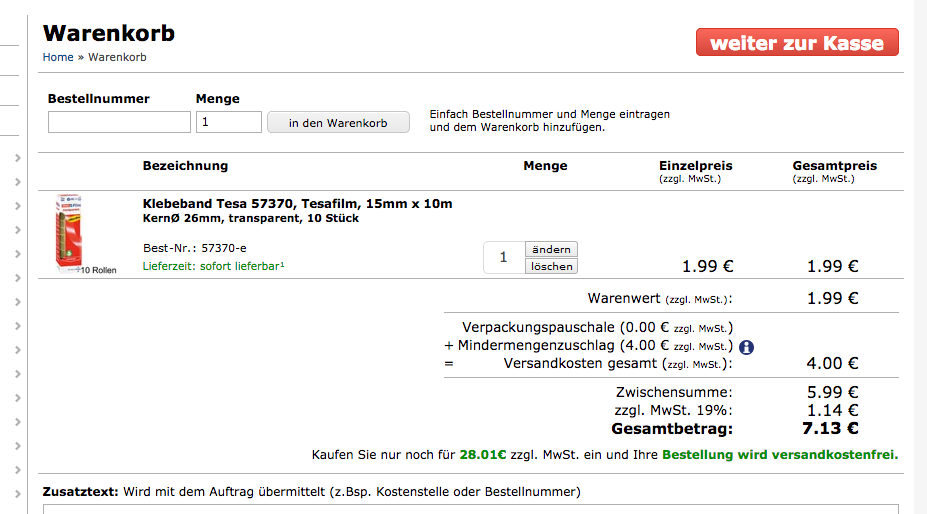Click the MwSt. 19% value 1.14 €
The height and width of the screenshot is (514, 927).
(x=832, y=410)
